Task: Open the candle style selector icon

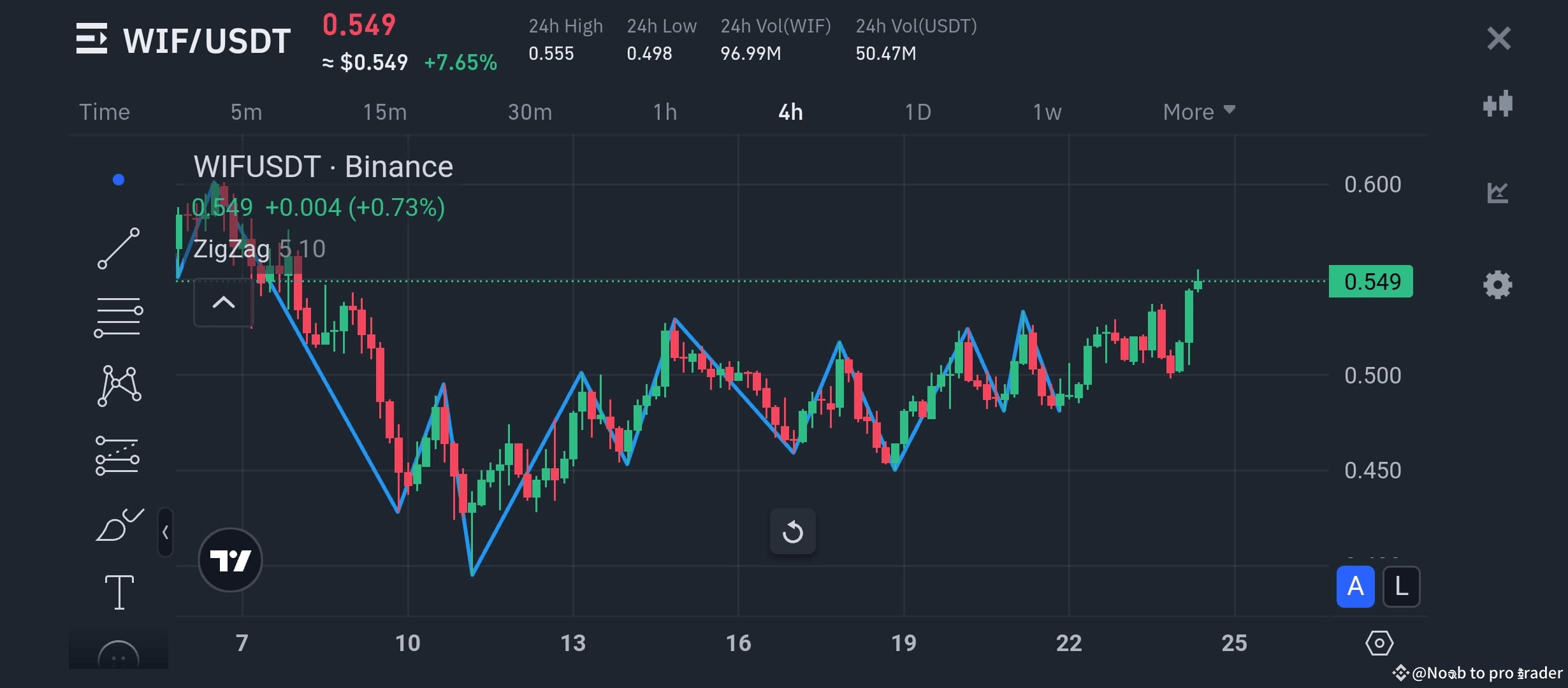Action: pyautogui.click(x=1497, y=104)
